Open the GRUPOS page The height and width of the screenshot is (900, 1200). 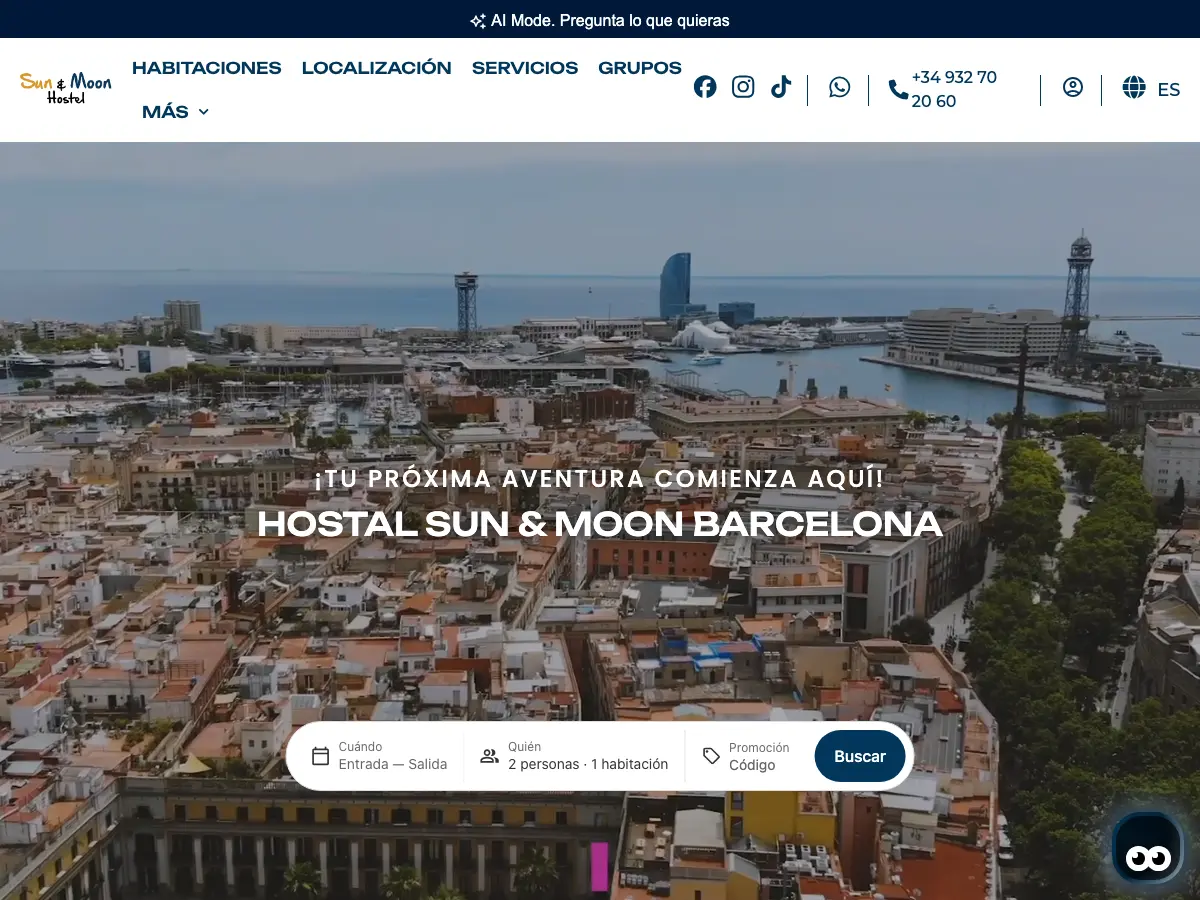640,68
